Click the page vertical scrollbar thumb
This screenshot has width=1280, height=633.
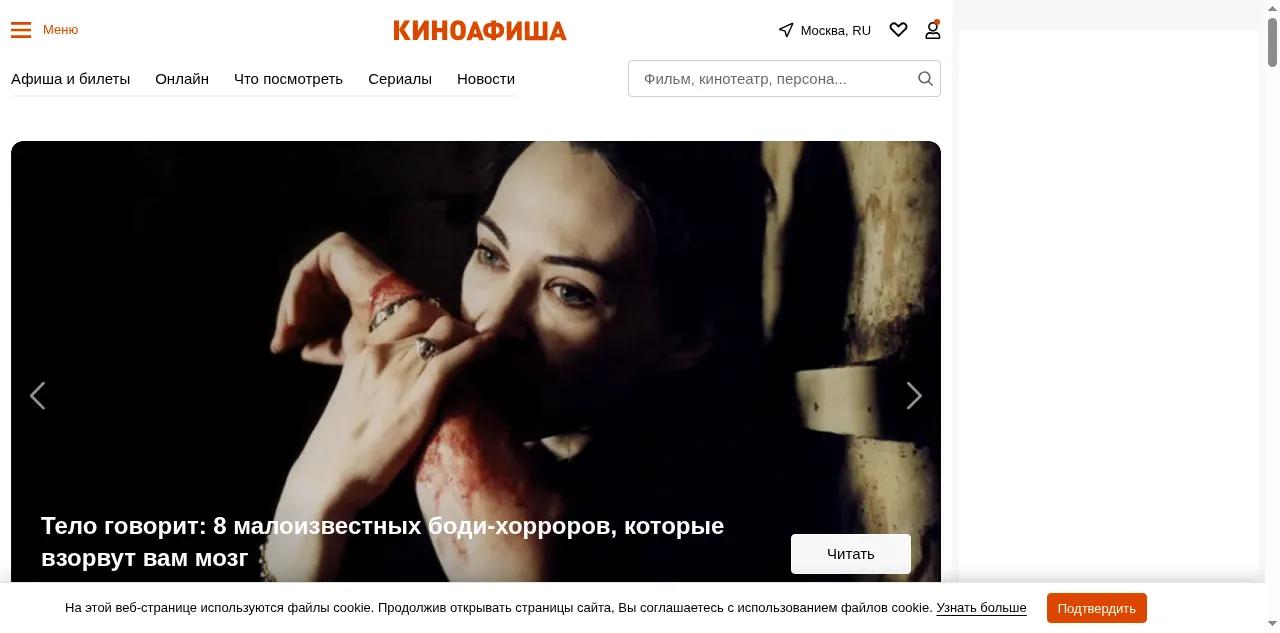click(1273, 36)
